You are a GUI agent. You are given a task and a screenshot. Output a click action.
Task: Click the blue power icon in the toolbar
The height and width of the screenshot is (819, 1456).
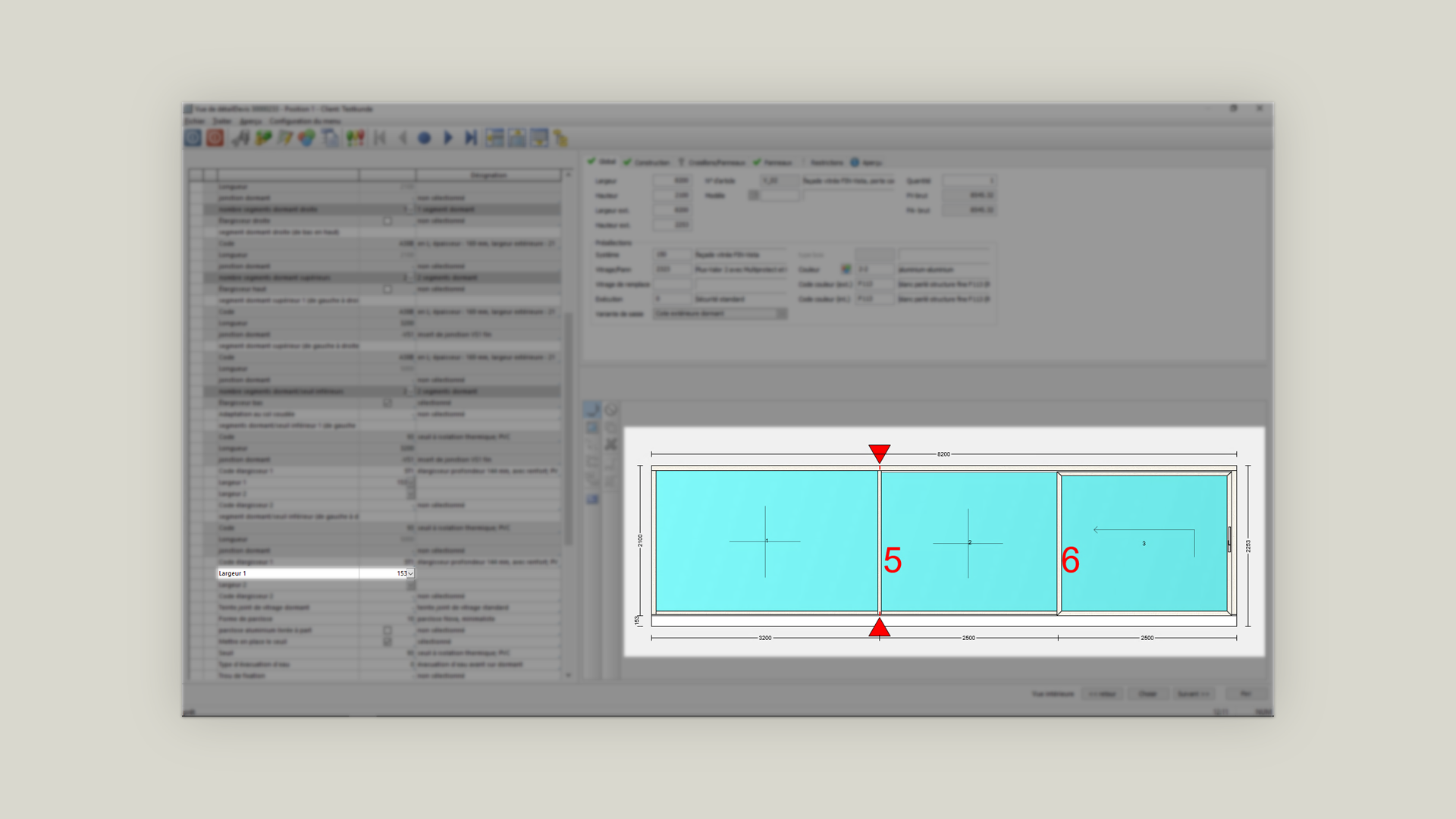coord(193,138)
